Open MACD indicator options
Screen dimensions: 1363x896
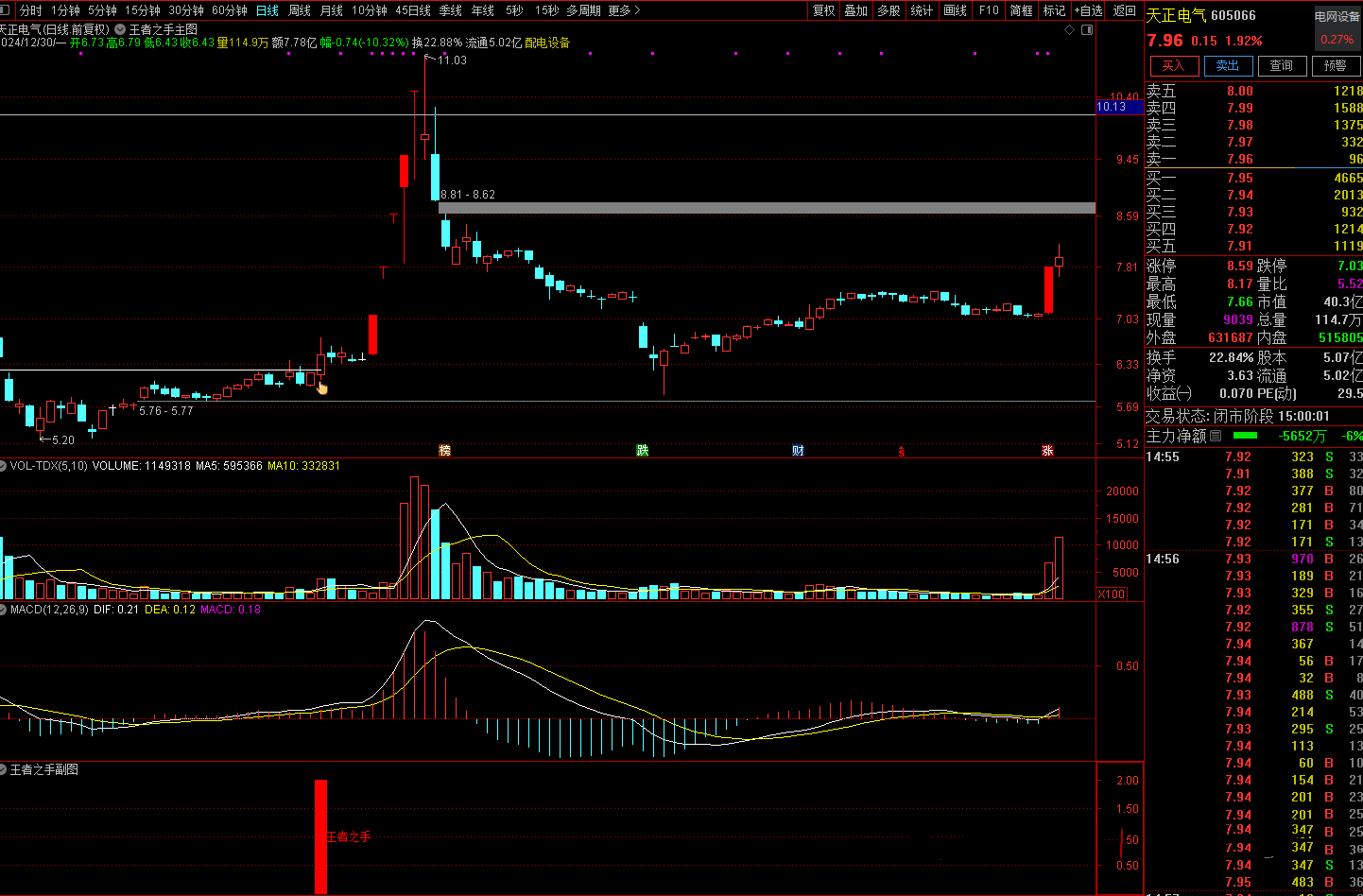point(4,610)
